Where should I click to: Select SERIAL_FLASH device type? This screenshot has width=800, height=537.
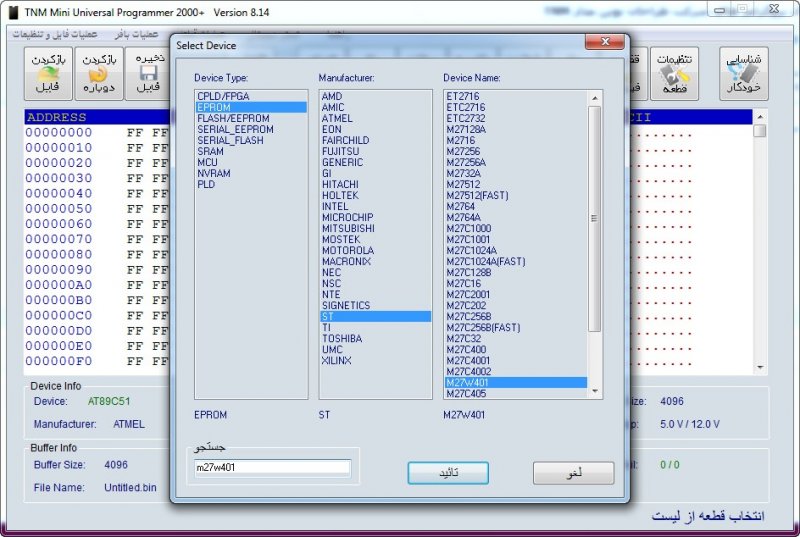251,140
